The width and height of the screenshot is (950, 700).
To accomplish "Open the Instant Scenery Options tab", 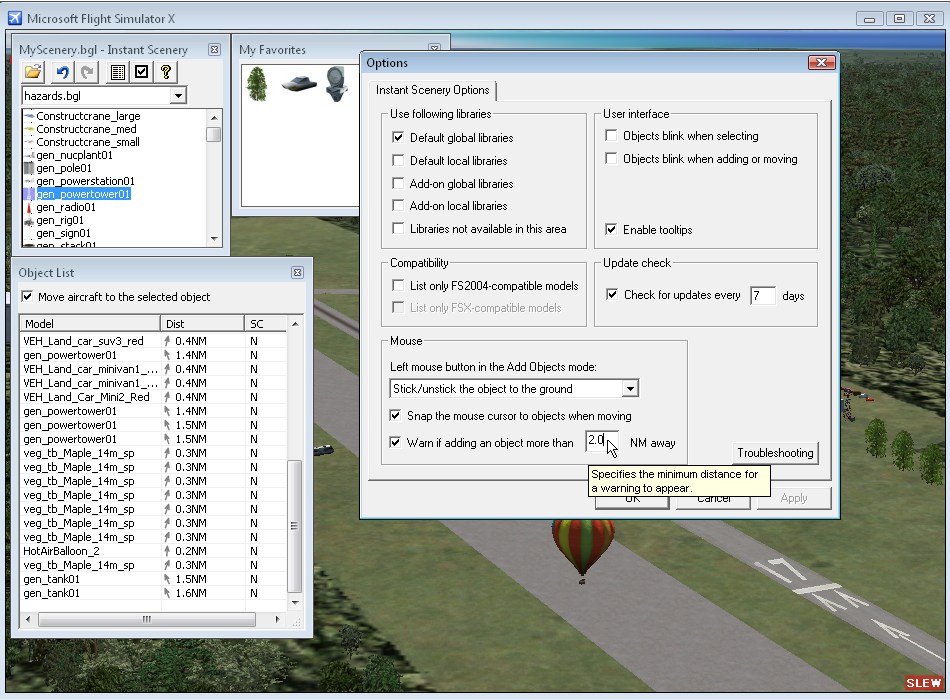I will point(433,90).
